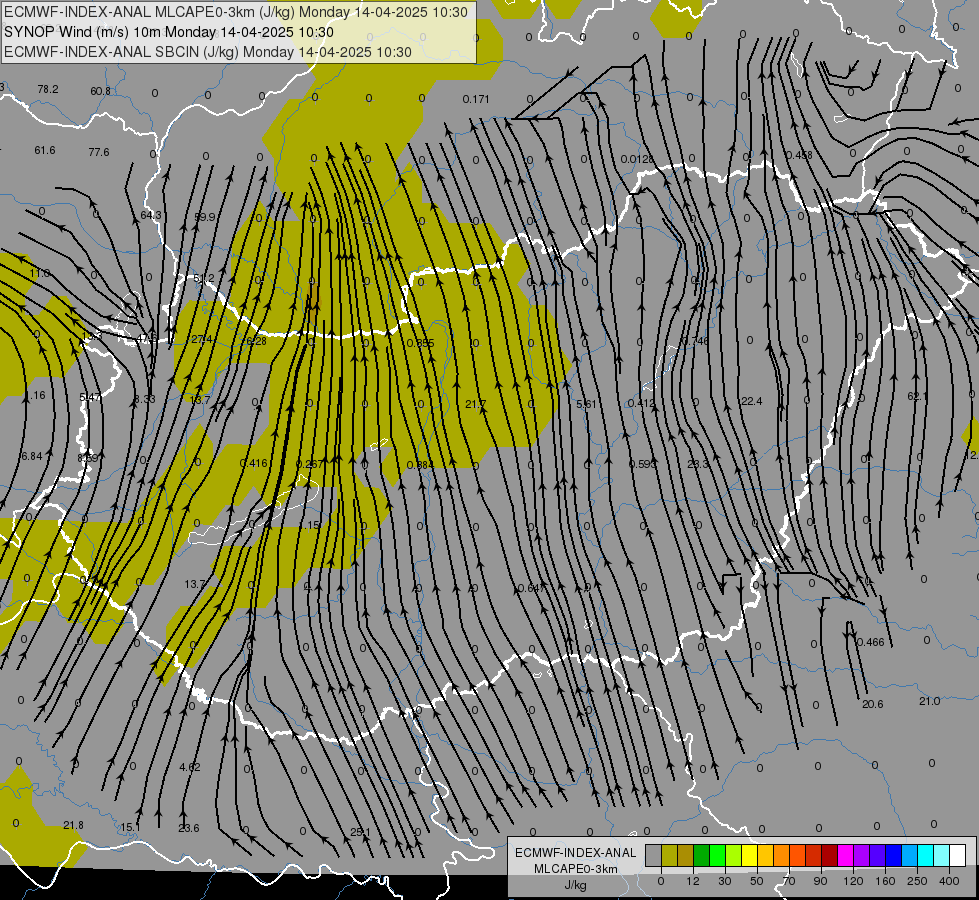Click the map value 23.6
The height and width of the screenshot is (900, 979).
coord(189,828)
